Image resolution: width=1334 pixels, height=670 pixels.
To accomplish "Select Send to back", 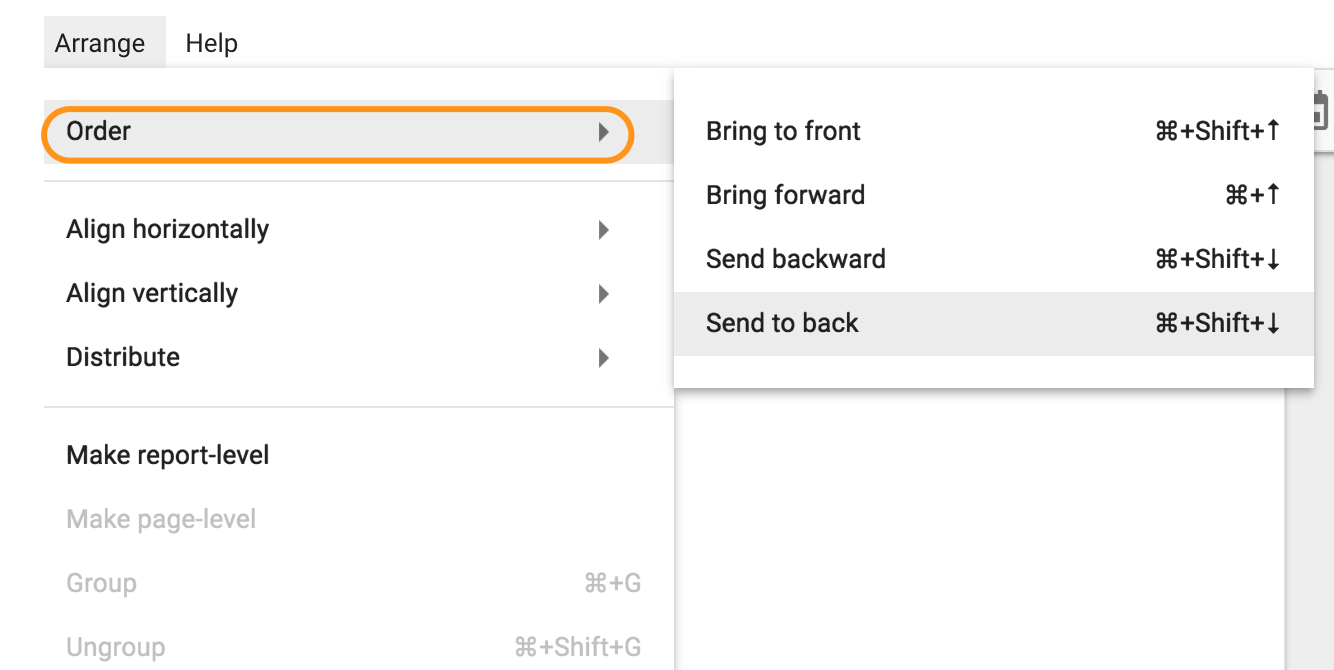I will coord(782,323).
